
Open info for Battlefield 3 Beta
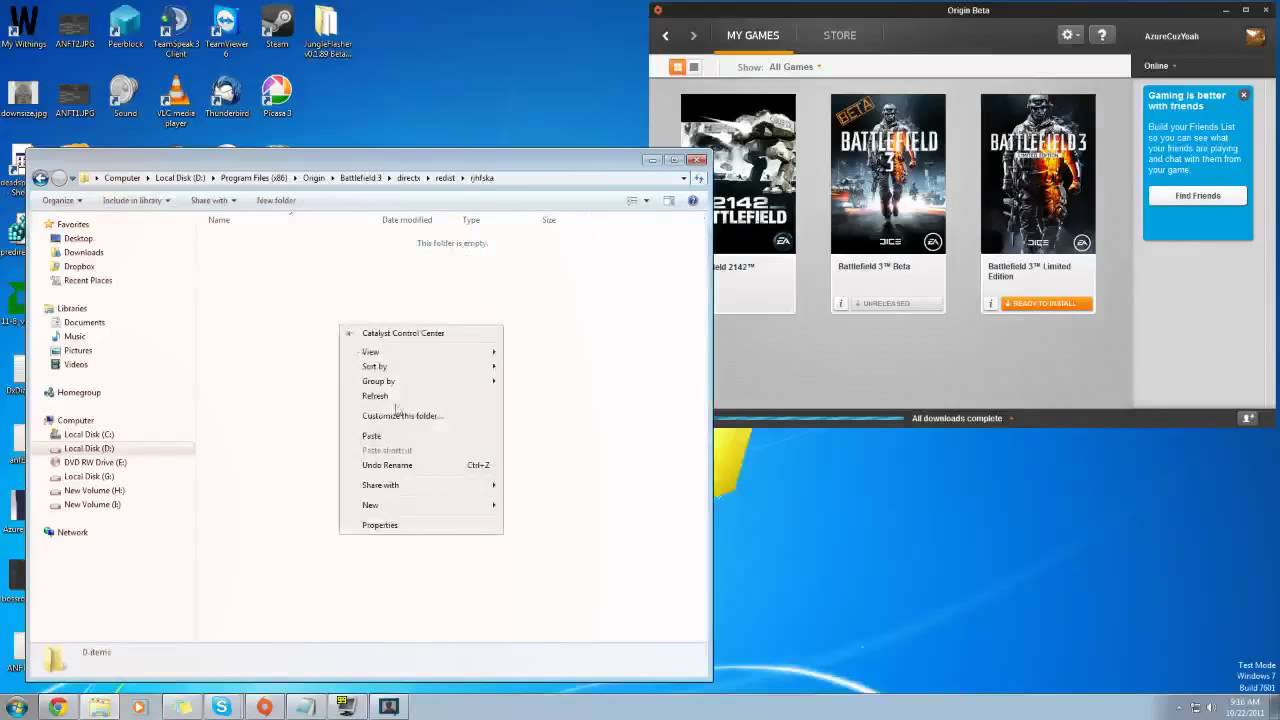coord(840,303)
